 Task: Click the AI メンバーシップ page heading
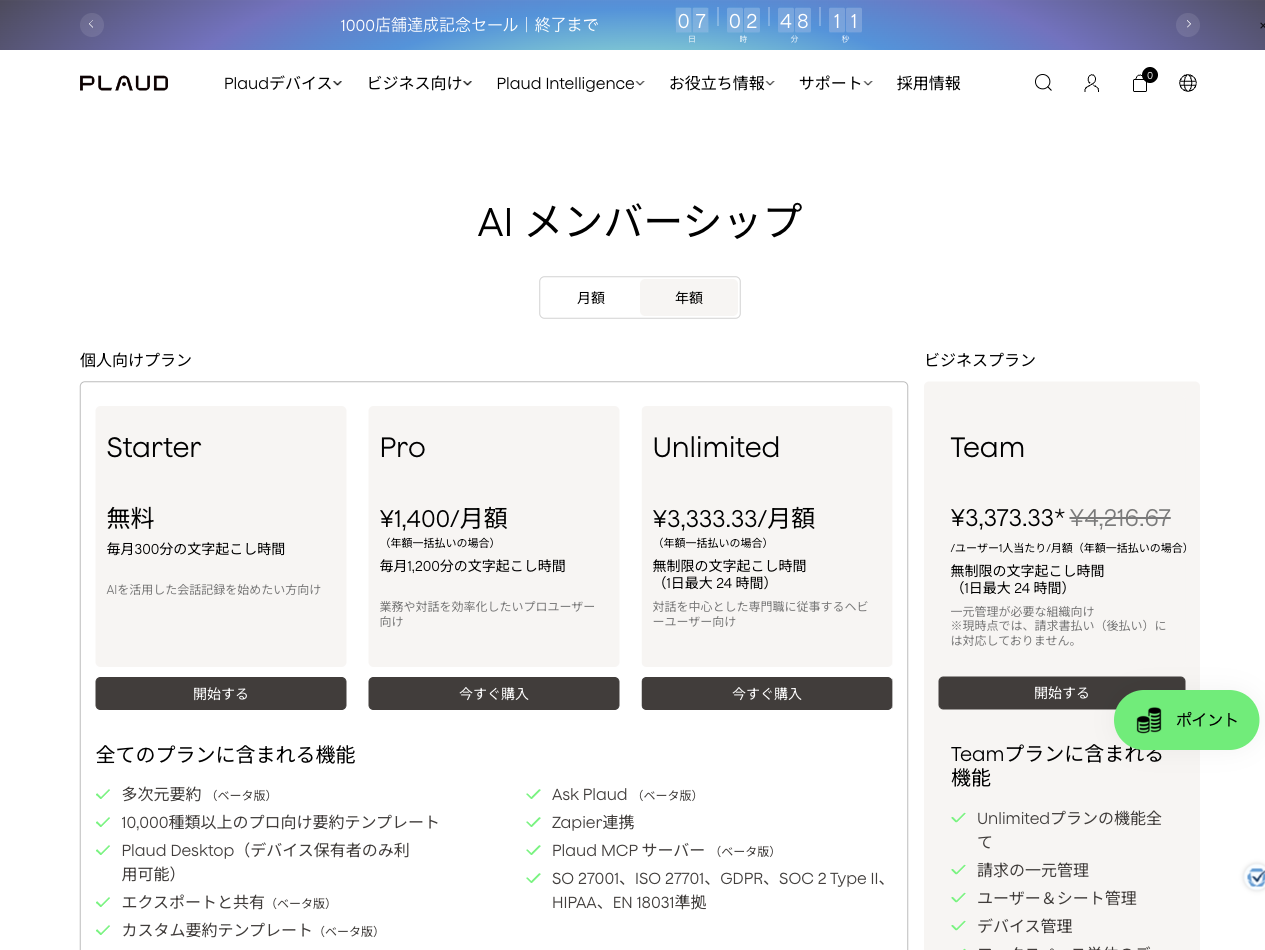point(640,222)
